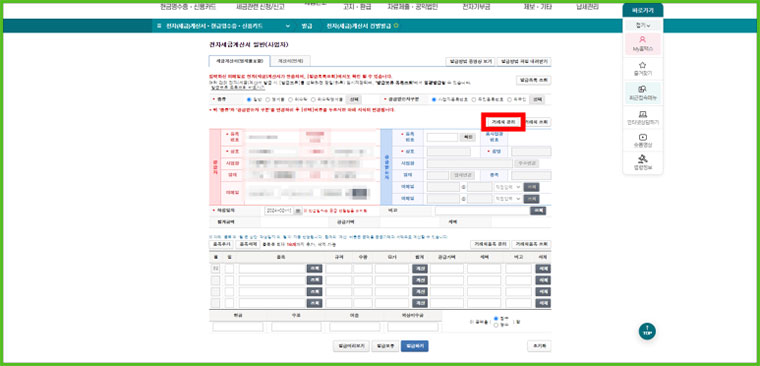Focus the 비고 input field
This screenshot has width=760, height=366.
482,211
